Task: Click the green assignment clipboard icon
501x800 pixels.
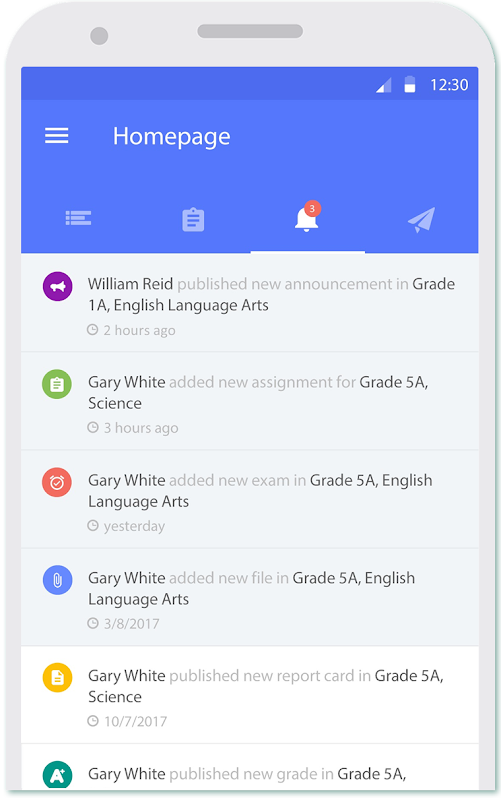Action: (57, 384)
